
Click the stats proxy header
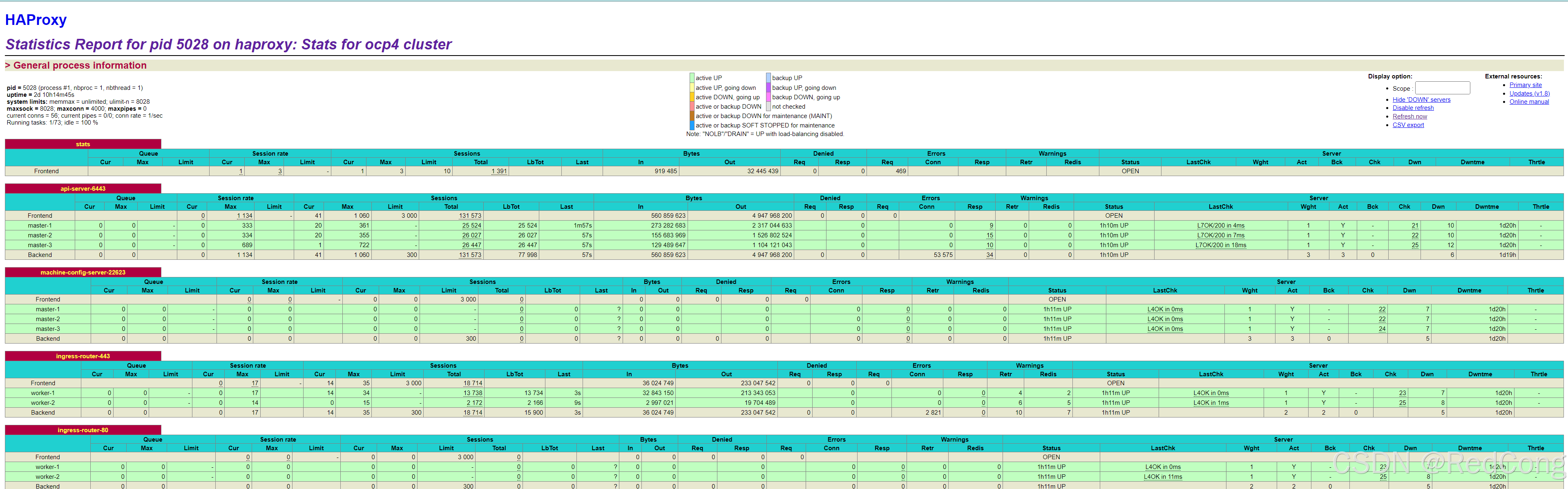[x=83, y=144]
